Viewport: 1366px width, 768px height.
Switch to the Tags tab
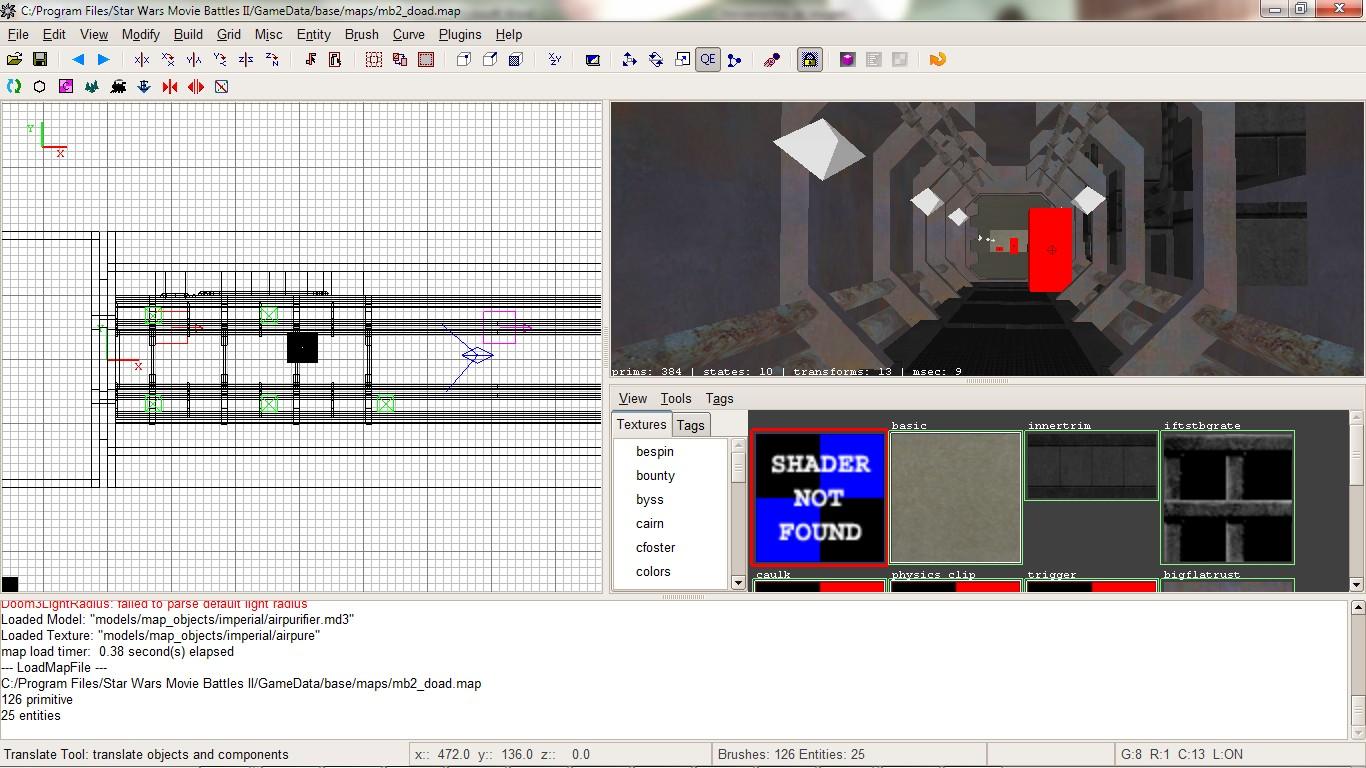[x=690, y=425]
